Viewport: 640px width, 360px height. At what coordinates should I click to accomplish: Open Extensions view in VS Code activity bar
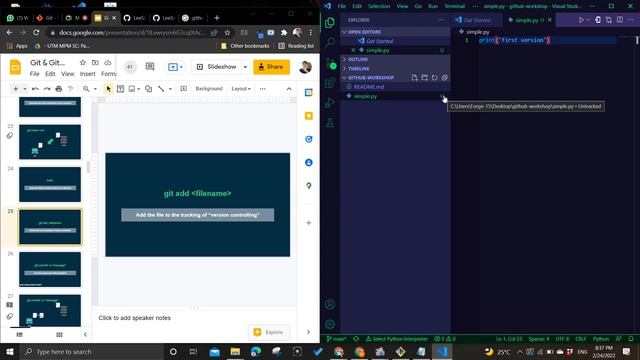(330, 83)
